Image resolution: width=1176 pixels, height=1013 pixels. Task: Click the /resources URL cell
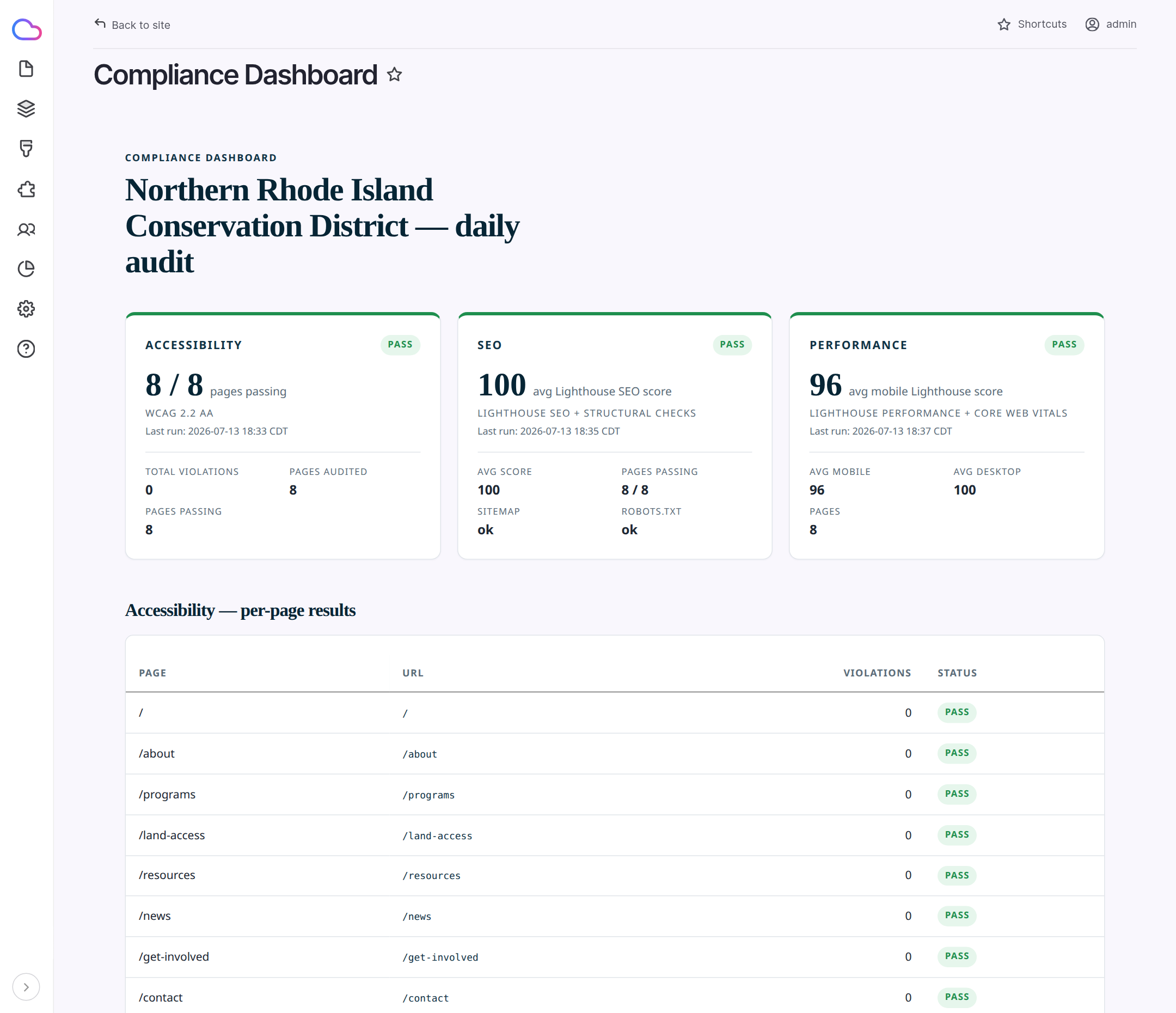[431, 876]
